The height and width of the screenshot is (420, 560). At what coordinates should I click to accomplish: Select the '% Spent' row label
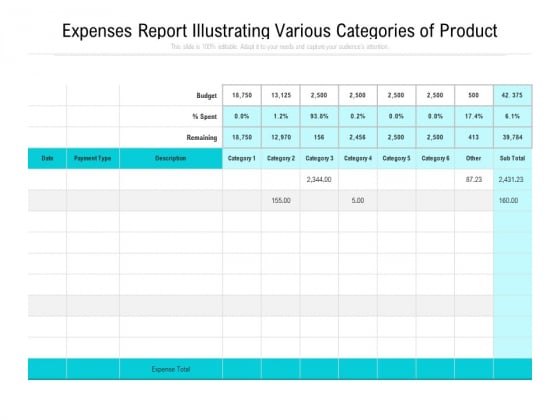coord(204,116)
